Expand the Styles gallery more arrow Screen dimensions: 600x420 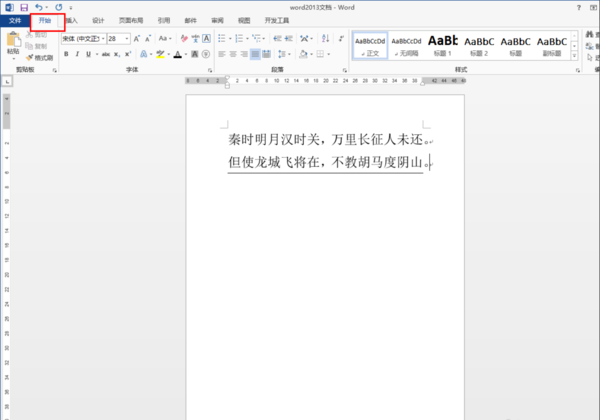coord(575,58)
